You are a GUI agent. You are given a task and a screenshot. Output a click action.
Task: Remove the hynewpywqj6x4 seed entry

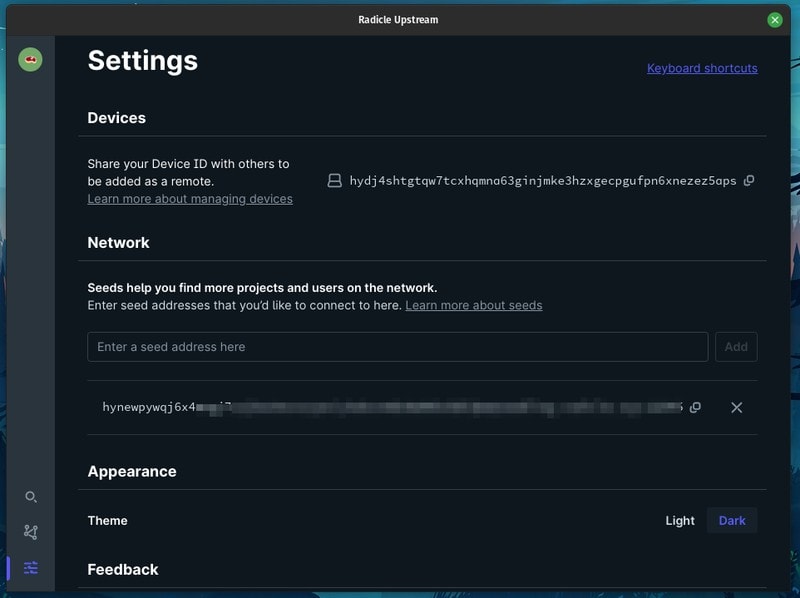[736, 407]
